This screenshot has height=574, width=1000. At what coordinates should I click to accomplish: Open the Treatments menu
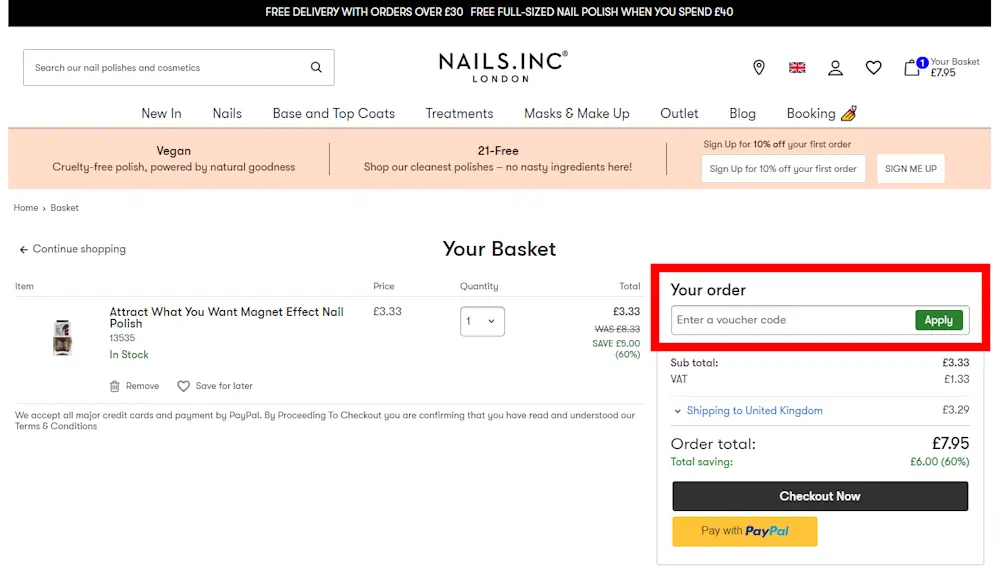point(459,114)
